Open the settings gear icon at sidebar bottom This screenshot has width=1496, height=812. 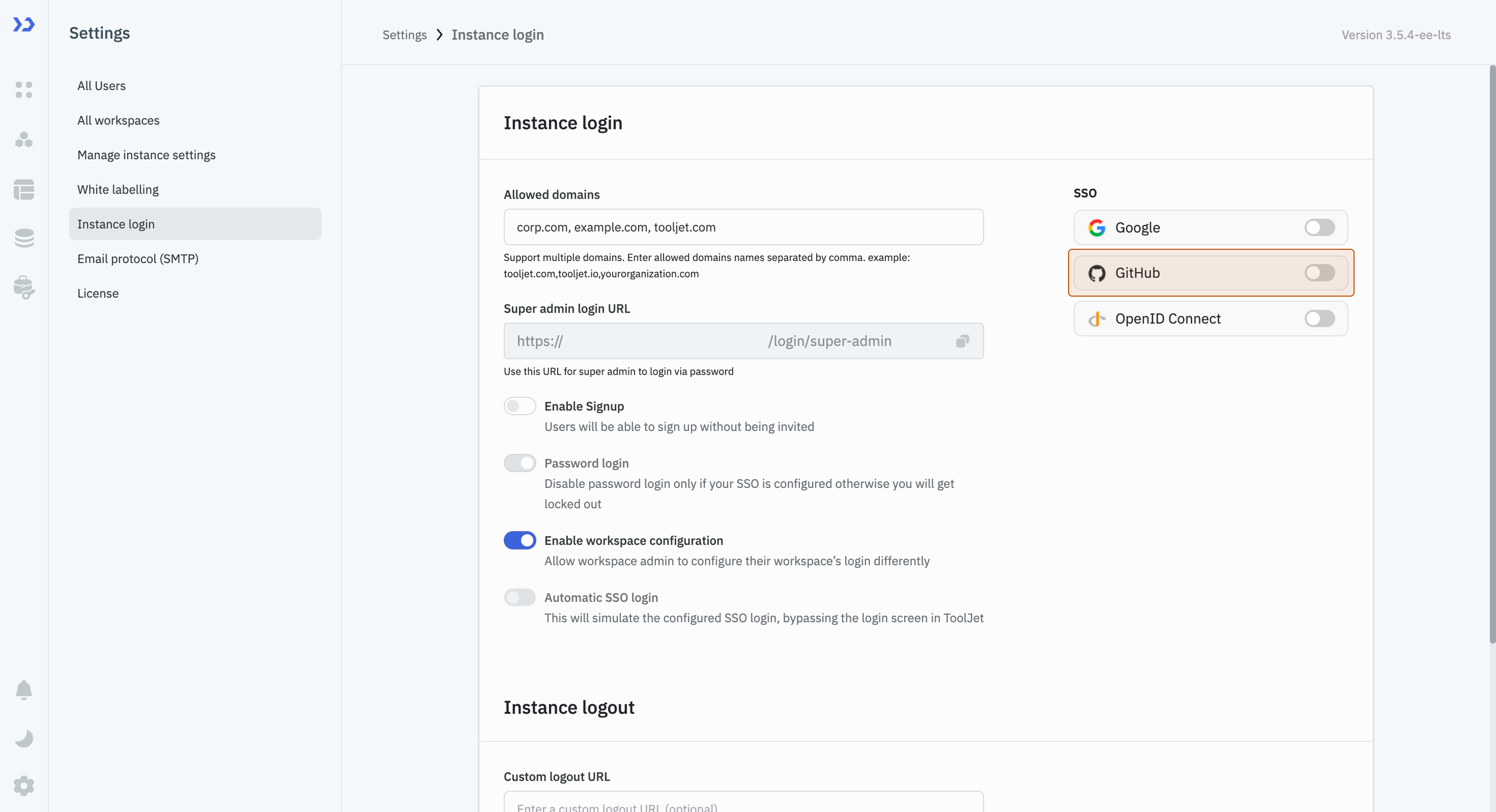[23, 786]
